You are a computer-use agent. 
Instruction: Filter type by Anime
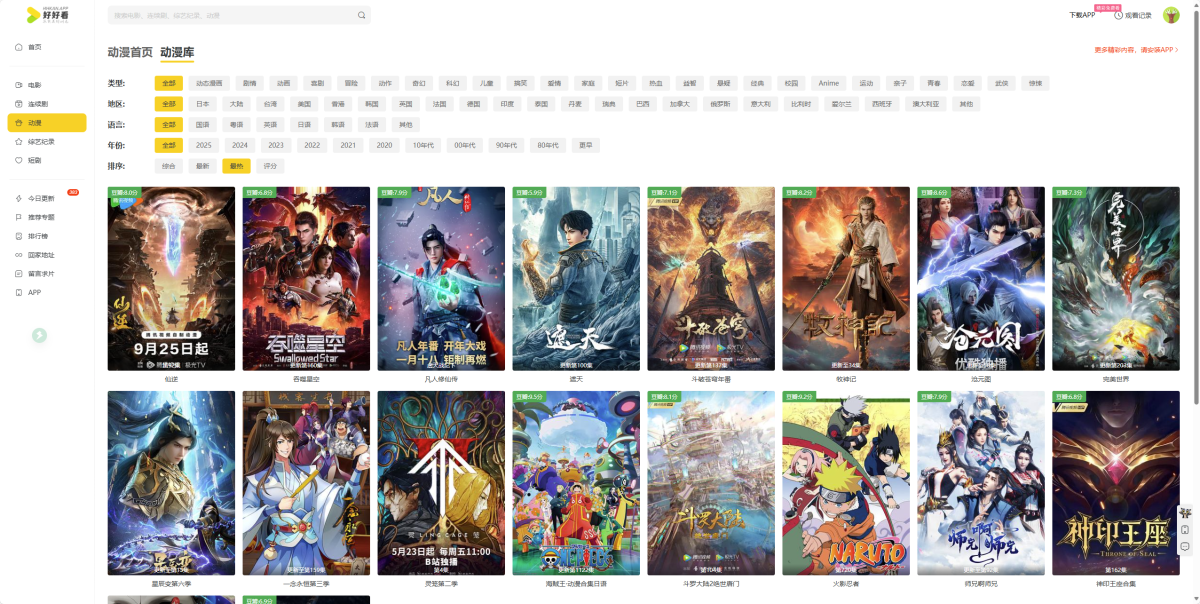[x=829, y=83]
